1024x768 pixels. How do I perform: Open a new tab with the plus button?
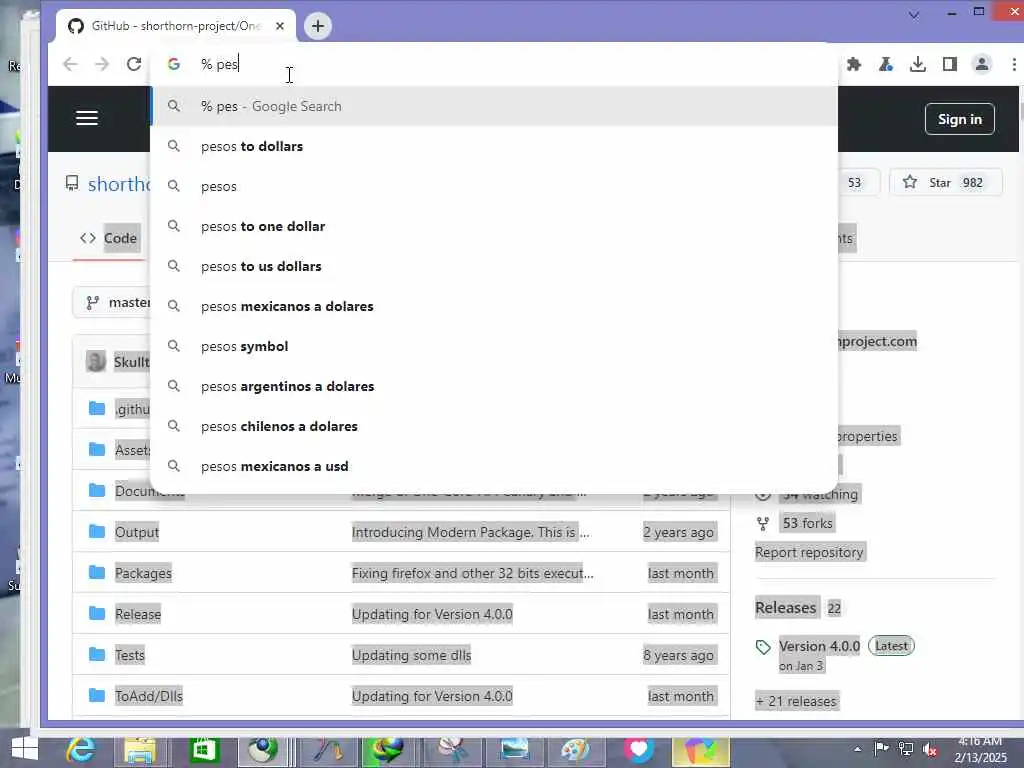tap(318, 26)
